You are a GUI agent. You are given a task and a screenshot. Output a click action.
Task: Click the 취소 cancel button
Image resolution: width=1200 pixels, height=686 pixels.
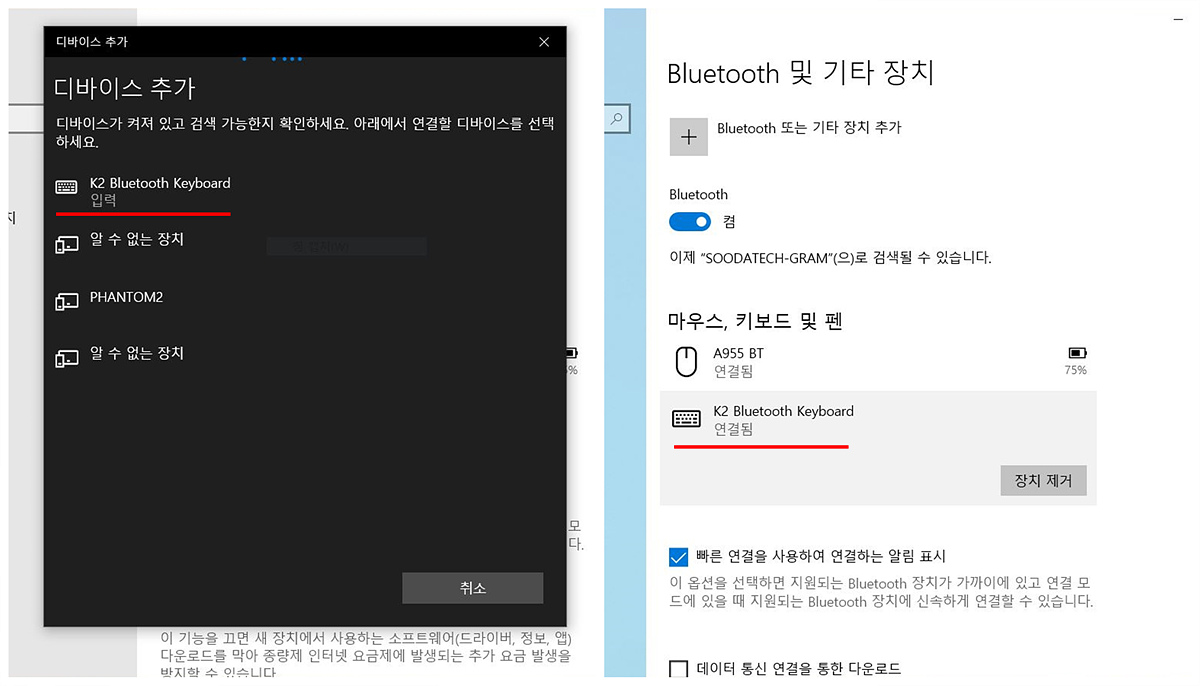click(x=473, y=588)
